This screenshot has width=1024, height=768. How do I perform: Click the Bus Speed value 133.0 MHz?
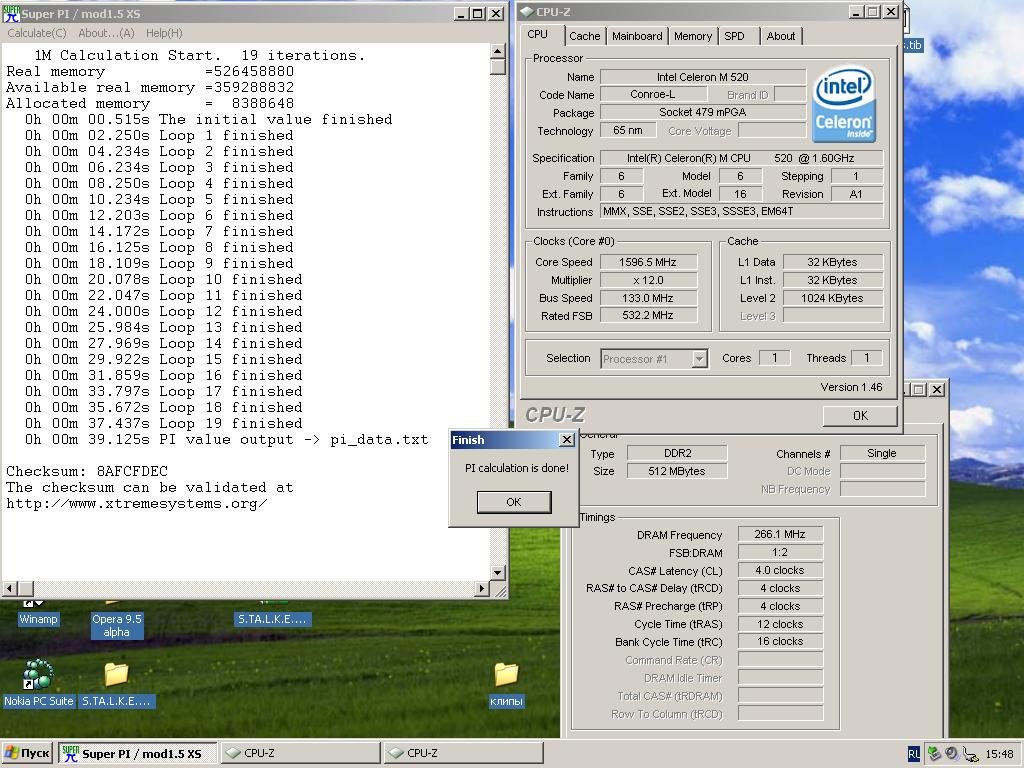pyautogui.click(x=648, y=298)
